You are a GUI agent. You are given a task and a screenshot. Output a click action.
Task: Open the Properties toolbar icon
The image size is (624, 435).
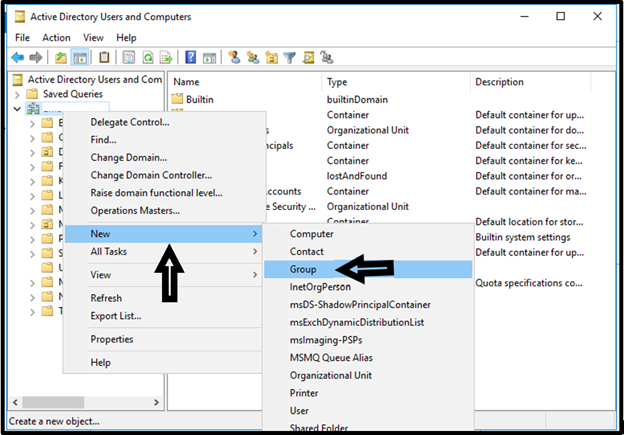129,58
